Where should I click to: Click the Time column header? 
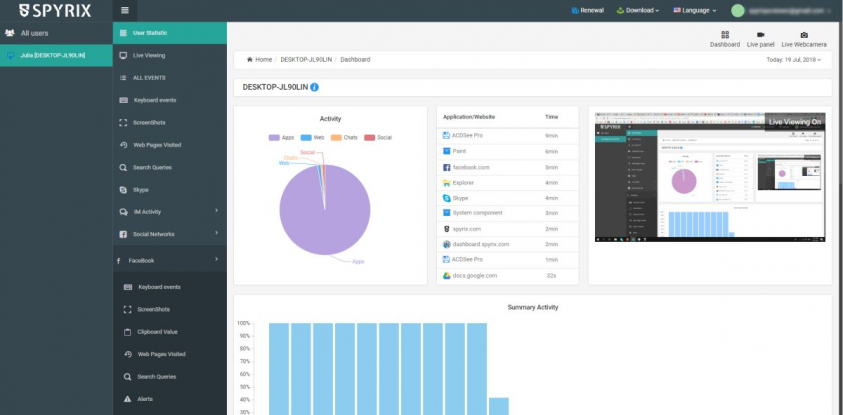click(x=551, y=117)
